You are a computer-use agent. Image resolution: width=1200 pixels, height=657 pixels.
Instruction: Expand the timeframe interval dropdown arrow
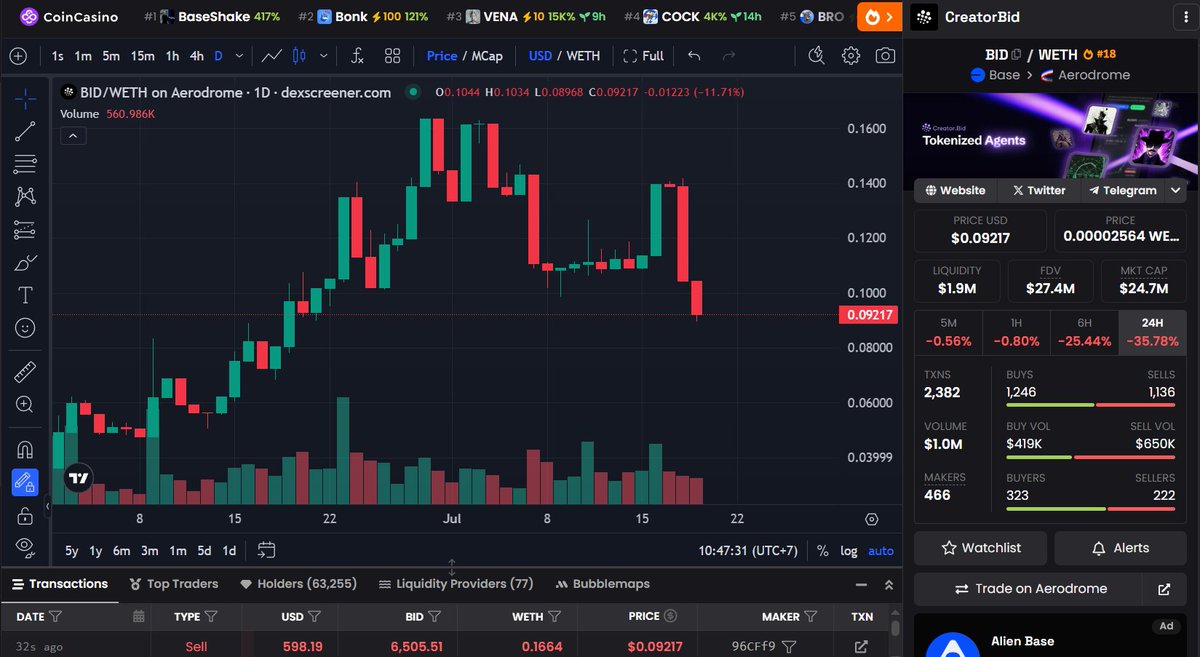point(238,56)
